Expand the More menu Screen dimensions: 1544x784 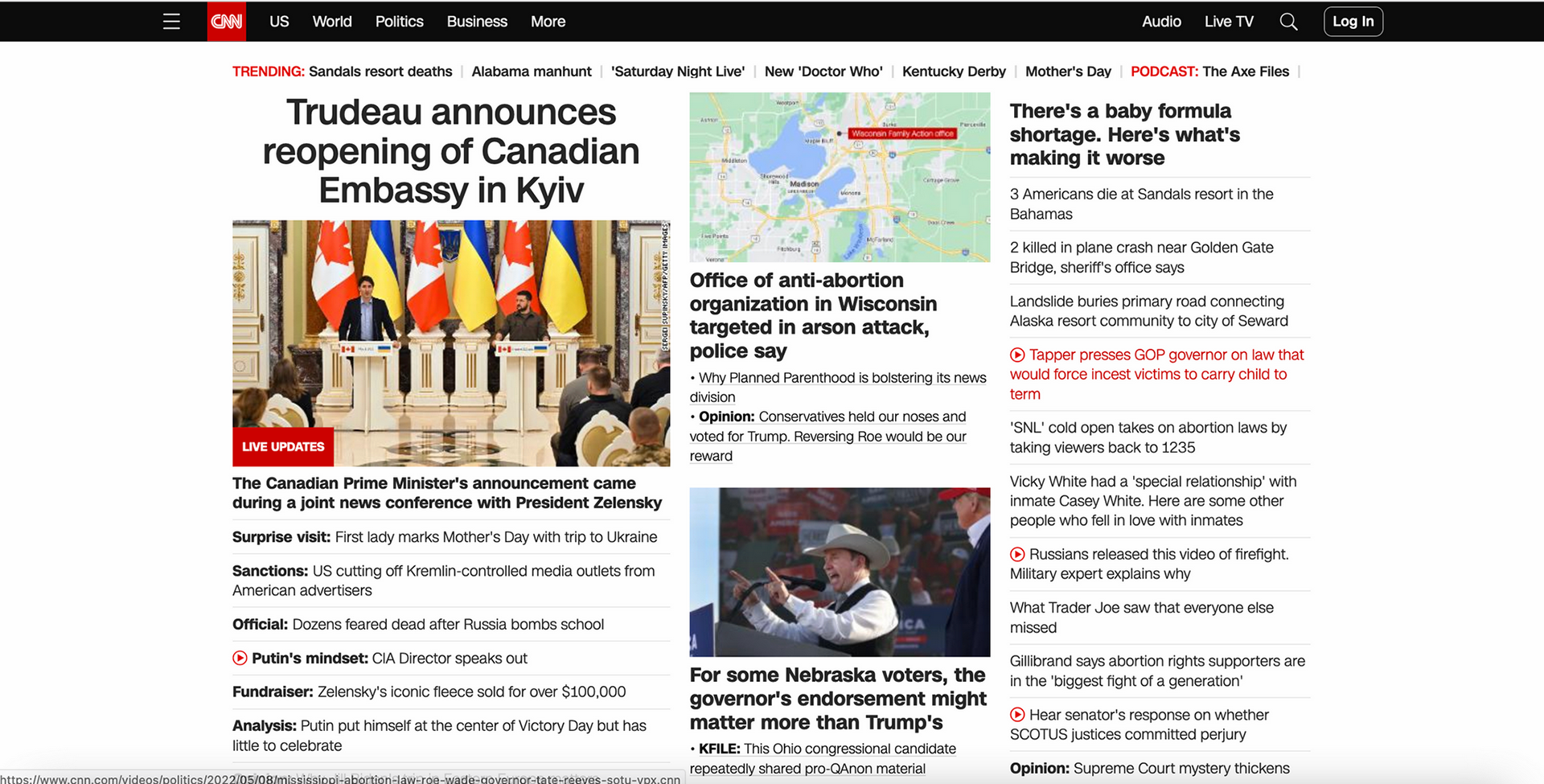[548, 22]
